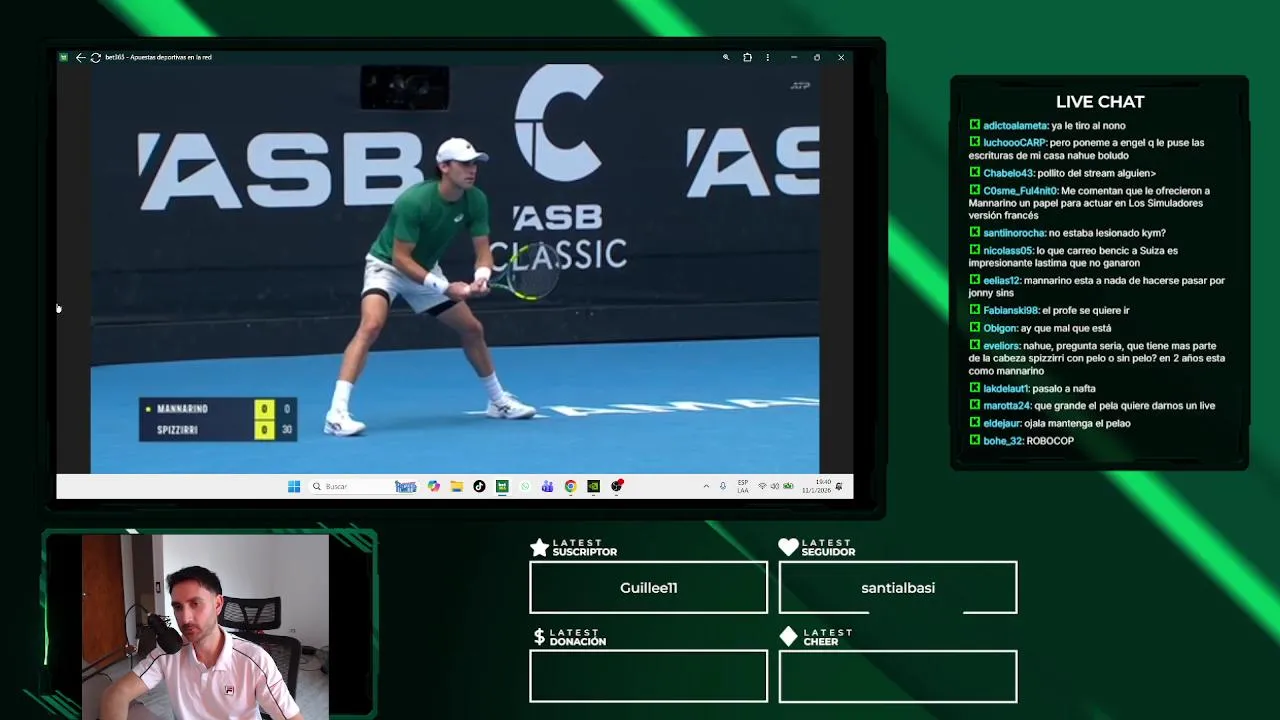This screenshot has width=1280, height=720.
Task: Open the extensions puzzle icon
Action: pyautogui.click(x=747, y=57)
